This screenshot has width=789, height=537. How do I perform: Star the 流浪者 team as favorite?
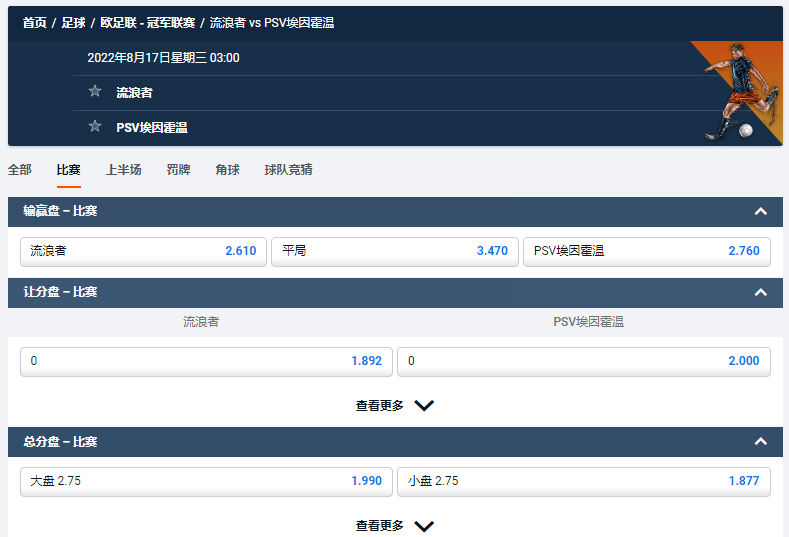point(95,91)
